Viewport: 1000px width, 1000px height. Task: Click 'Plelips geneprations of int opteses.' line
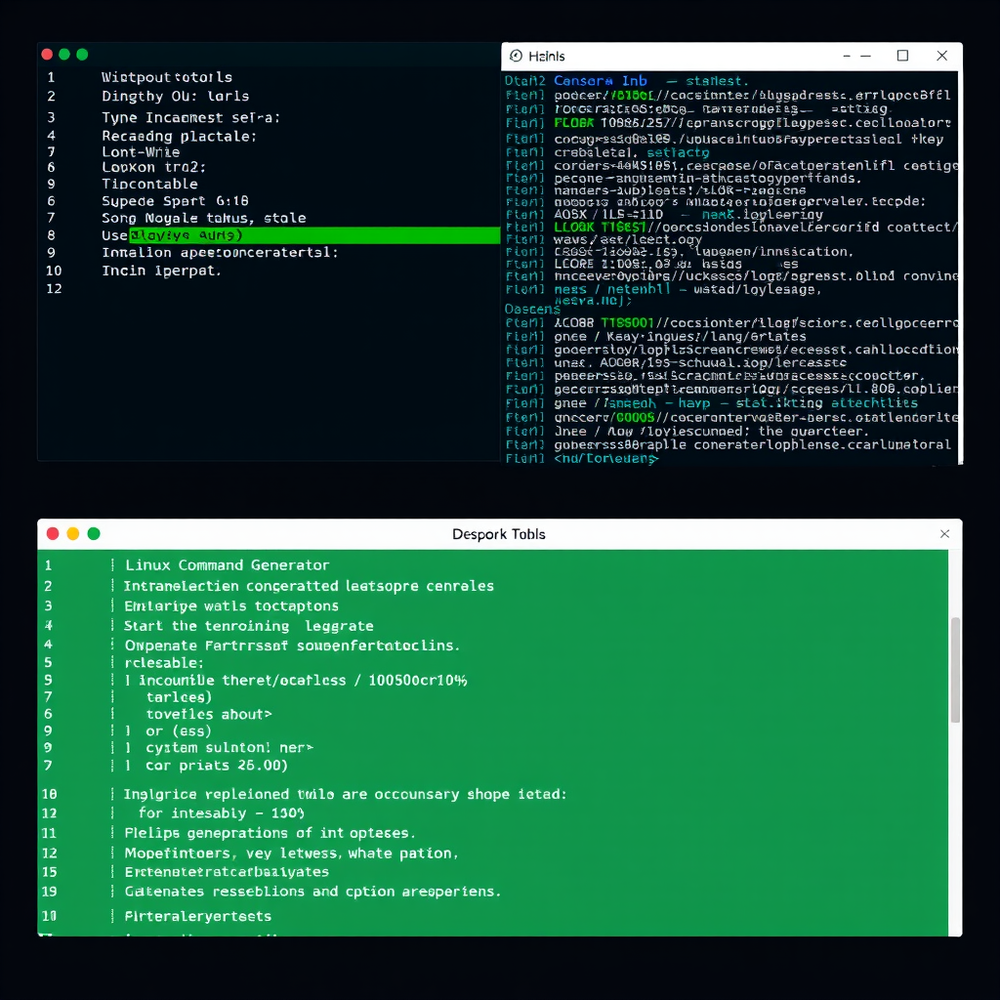pos(270,833)
